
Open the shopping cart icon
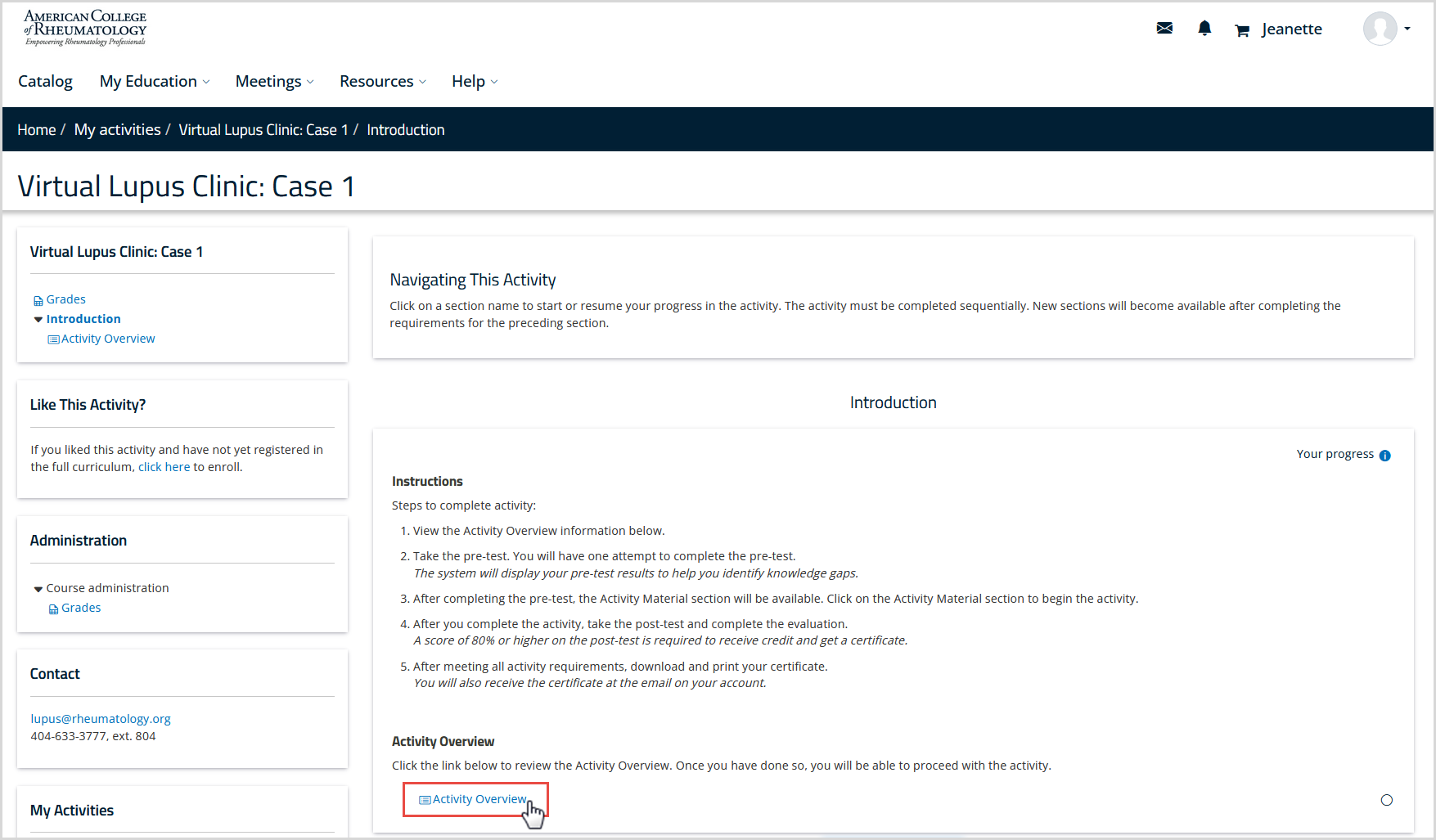(1242, 30)
